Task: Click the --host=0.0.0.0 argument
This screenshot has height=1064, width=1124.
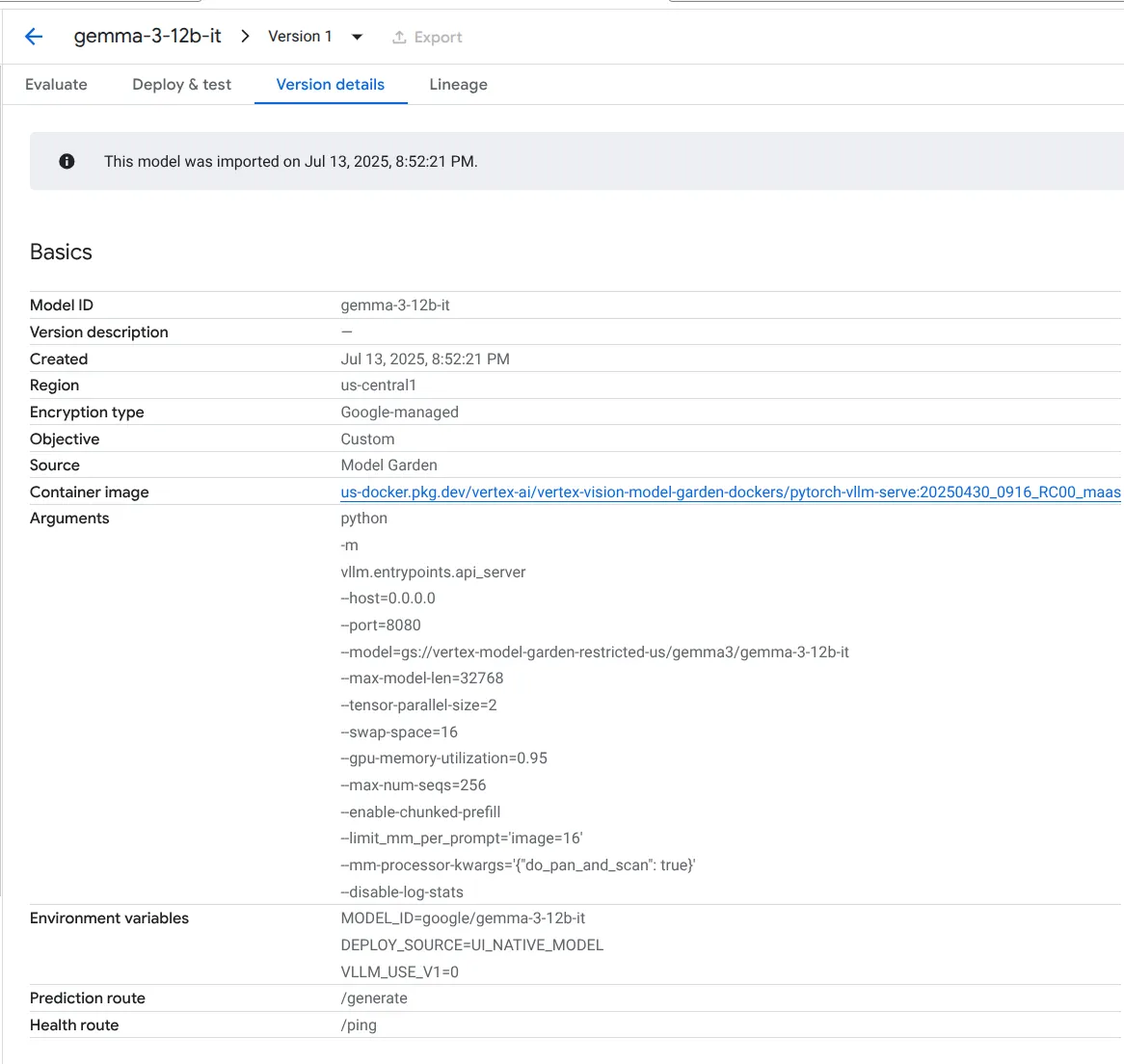Action: click(x=388, y=598)
